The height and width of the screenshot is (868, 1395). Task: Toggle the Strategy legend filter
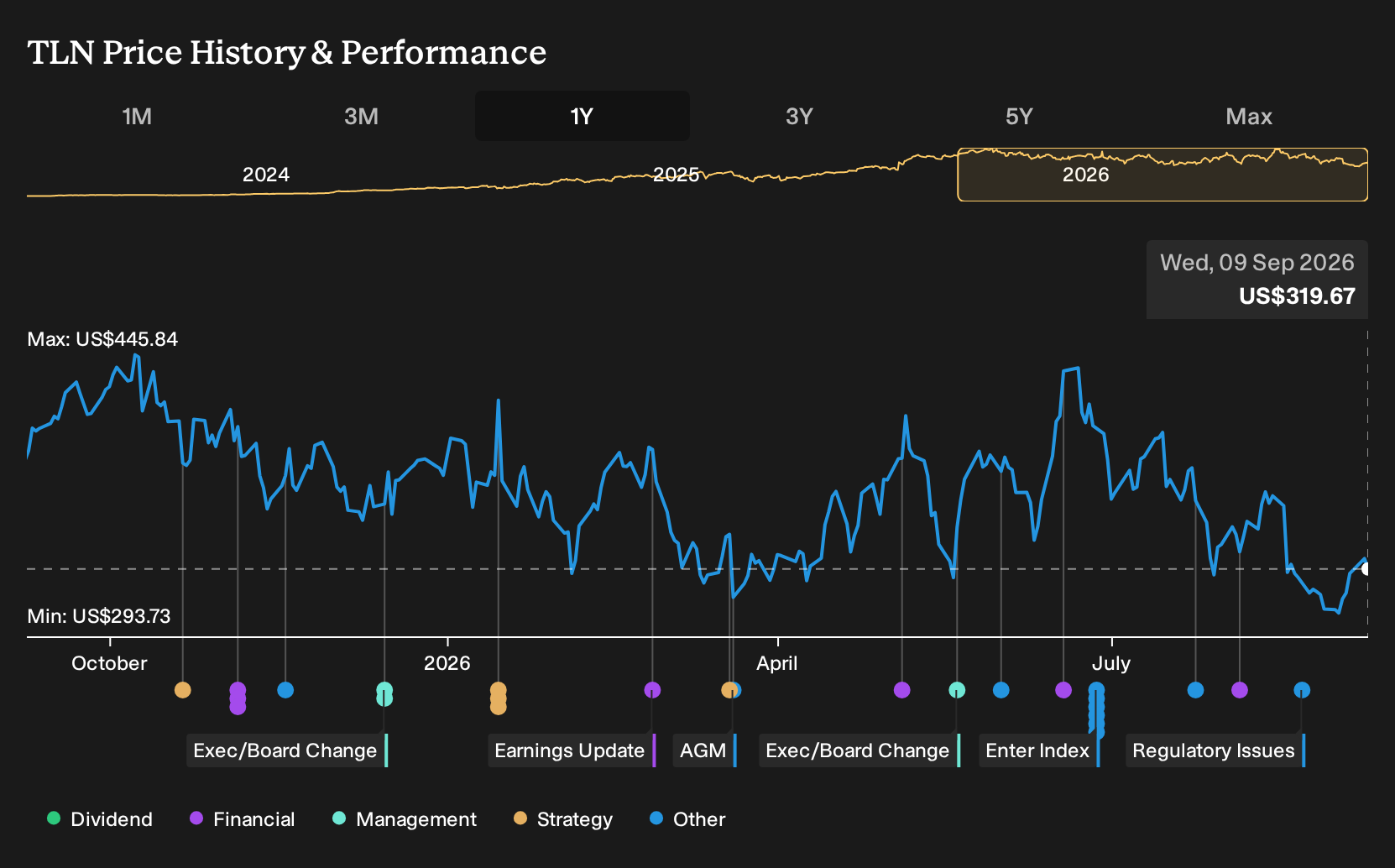click(563, 819)
